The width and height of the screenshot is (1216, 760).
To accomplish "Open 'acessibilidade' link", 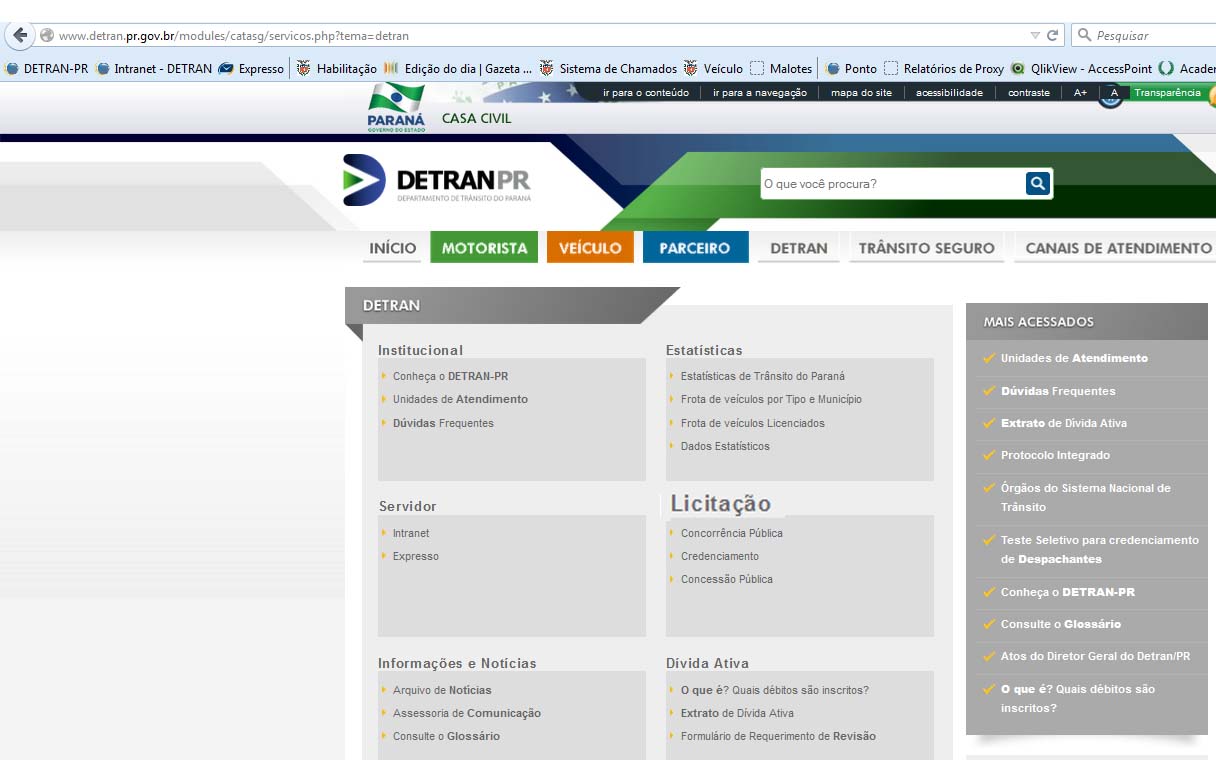I will [x=949, y=93].
